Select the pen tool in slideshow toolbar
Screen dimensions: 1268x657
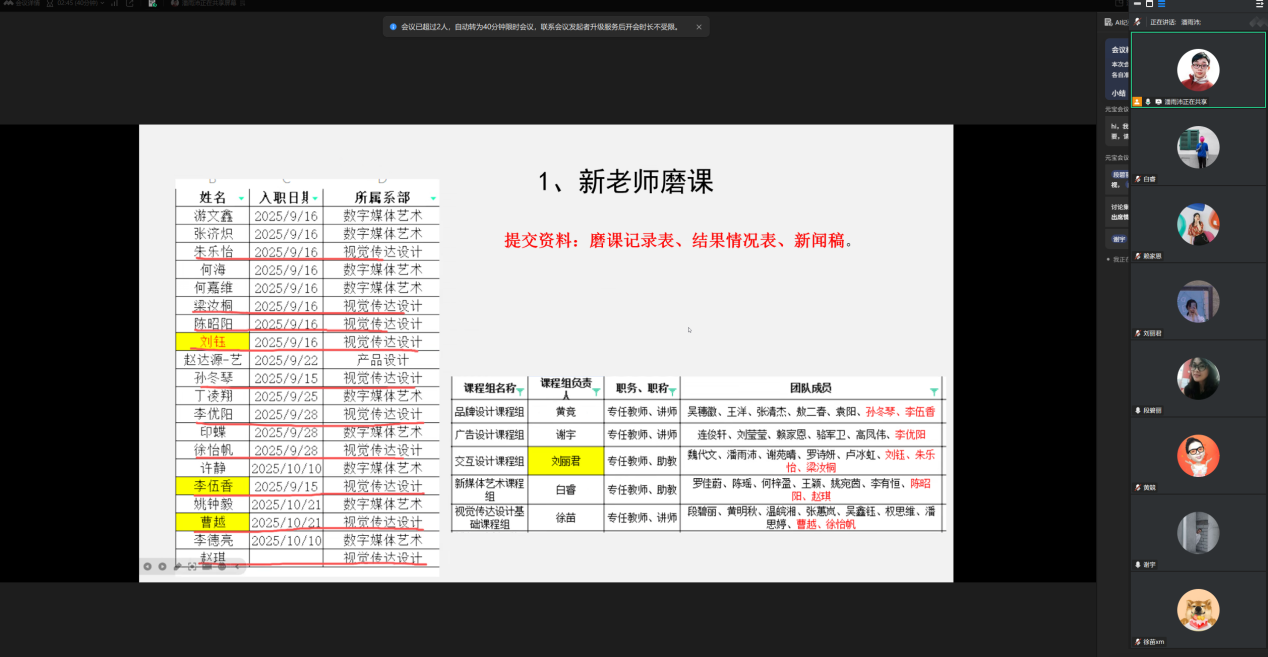click(x=177, y=566)
